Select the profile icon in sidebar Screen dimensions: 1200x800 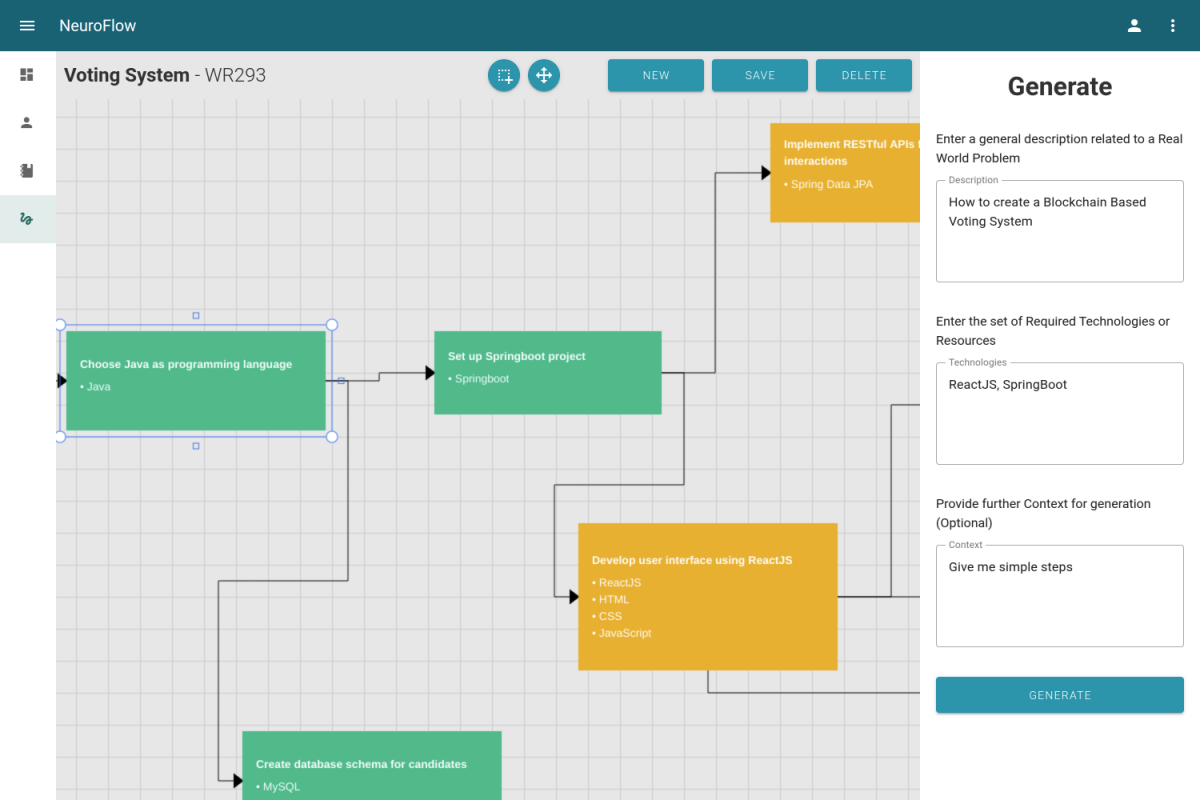(27, 123)
